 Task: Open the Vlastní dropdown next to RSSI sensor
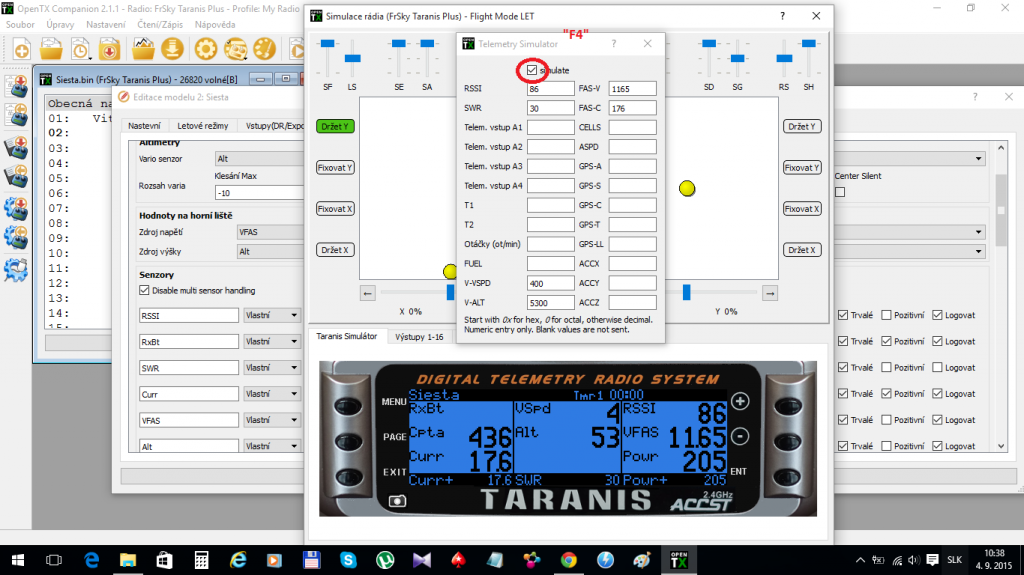coord(272,315)
